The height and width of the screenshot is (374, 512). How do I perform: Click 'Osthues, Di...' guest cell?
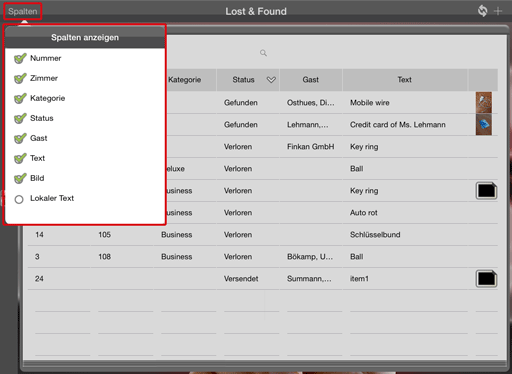(311, 103)
